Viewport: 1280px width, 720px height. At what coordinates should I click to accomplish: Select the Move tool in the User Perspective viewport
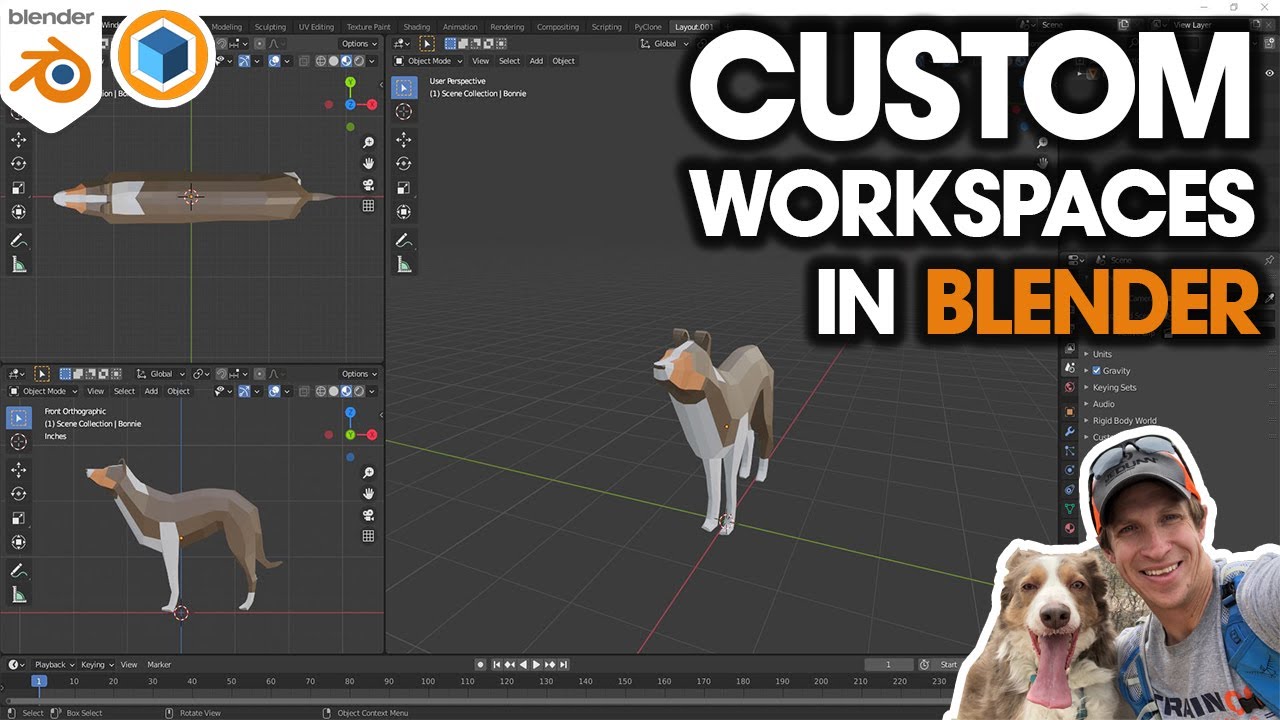pos(404,140)
